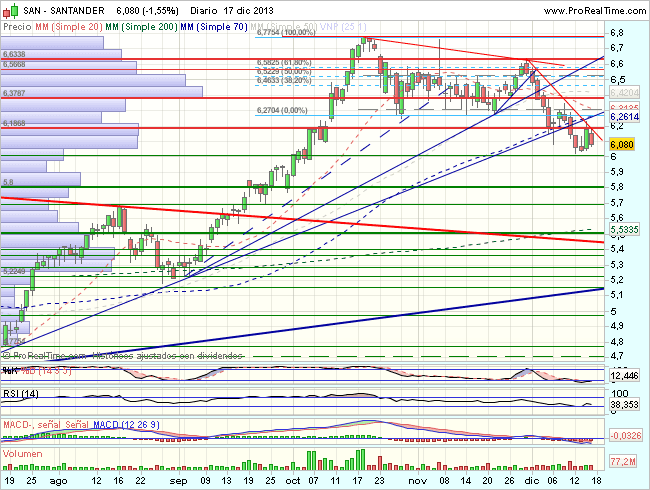Viewport: 650px width, 490px height.
Task: Click the ago month label on time axis
Action: pos(58,481)
